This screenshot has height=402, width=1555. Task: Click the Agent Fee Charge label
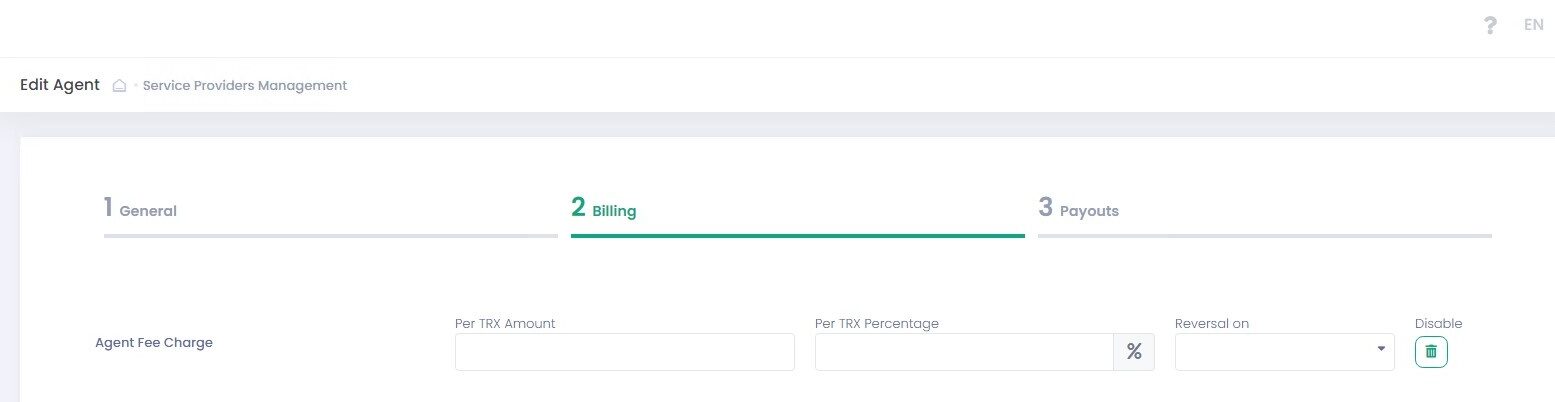click(x=154, y=342)
